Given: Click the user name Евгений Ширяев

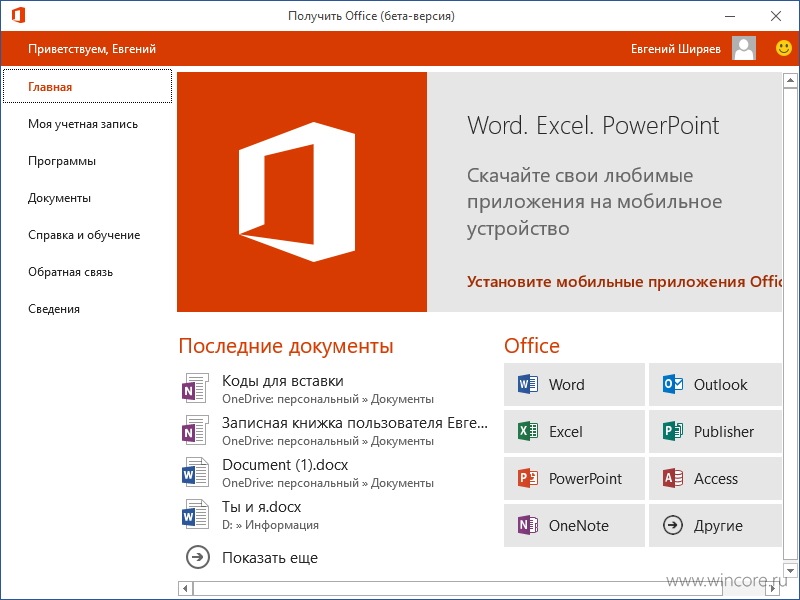Looking at the screenshot, I should [676, 49].
